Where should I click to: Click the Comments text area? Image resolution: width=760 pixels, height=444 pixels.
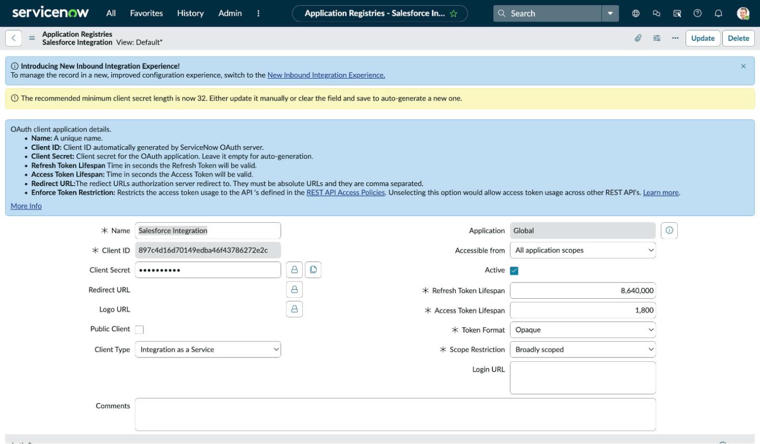(x=395, y=414)
